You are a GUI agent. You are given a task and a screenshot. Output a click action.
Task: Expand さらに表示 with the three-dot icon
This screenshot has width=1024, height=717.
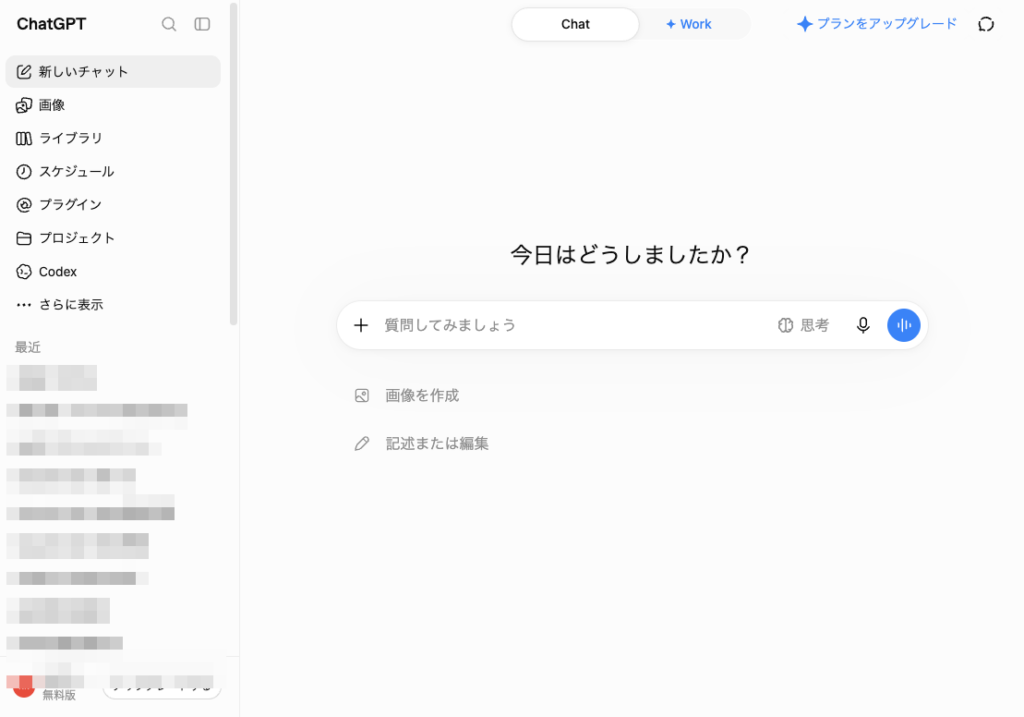(24, 305)
